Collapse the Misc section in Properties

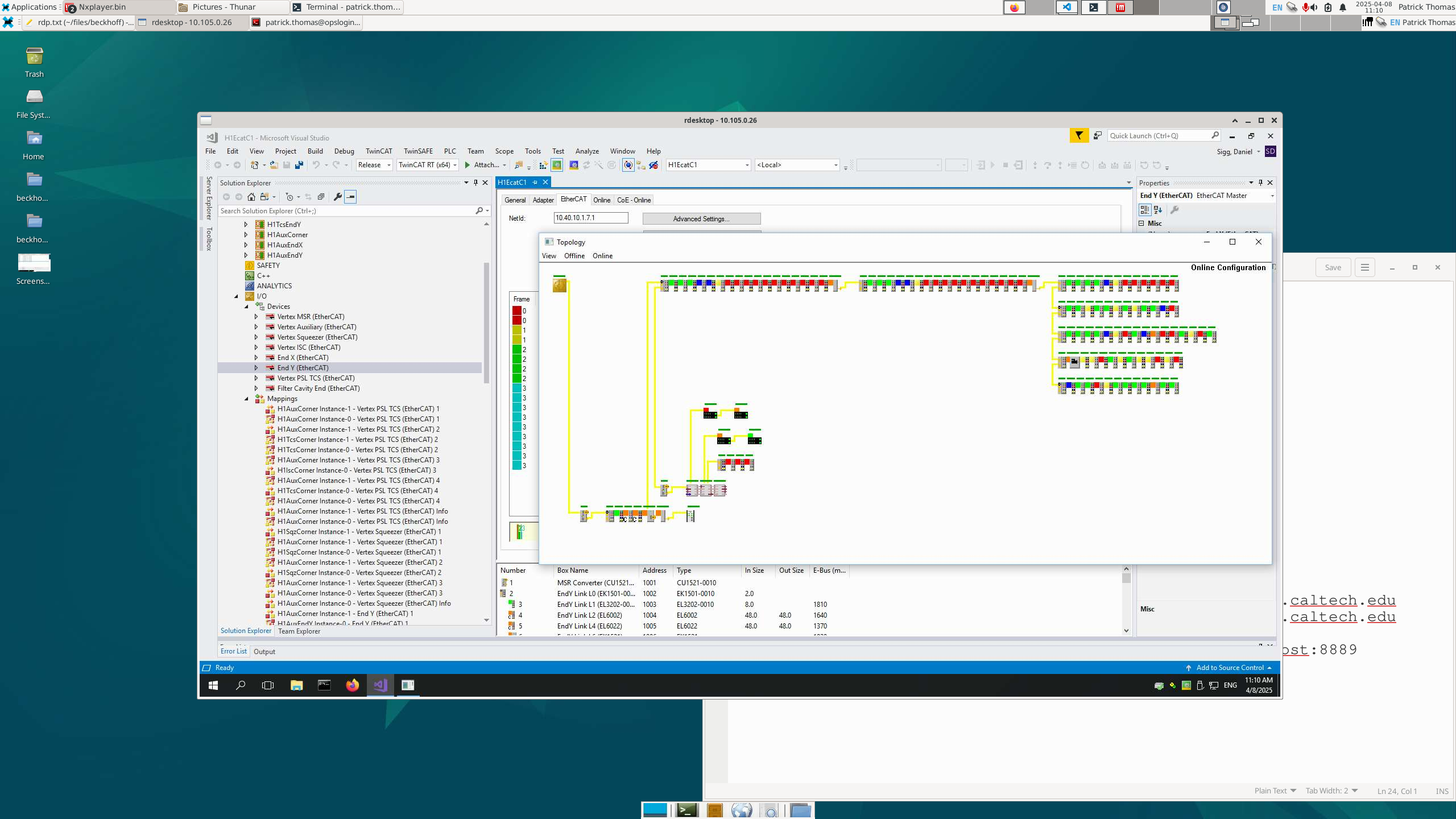click(x=1141, y=224)
